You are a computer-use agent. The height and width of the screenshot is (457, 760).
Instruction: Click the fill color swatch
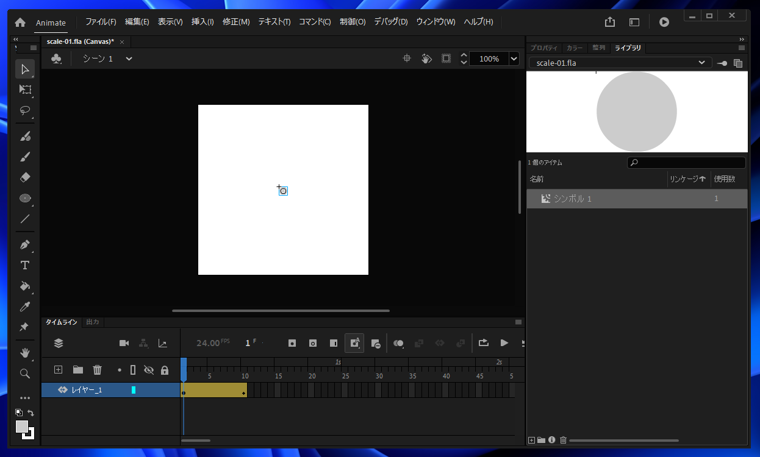pyautogui.click(x=22, y=427)
